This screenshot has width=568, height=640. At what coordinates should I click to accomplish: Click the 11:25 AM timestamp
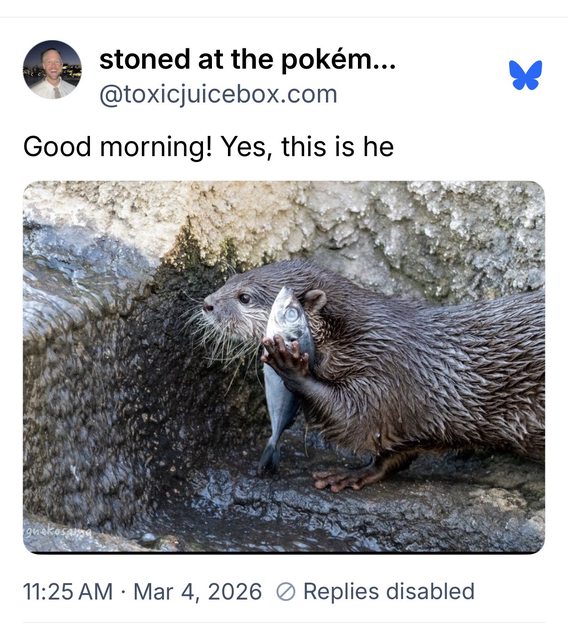point(68,592)
